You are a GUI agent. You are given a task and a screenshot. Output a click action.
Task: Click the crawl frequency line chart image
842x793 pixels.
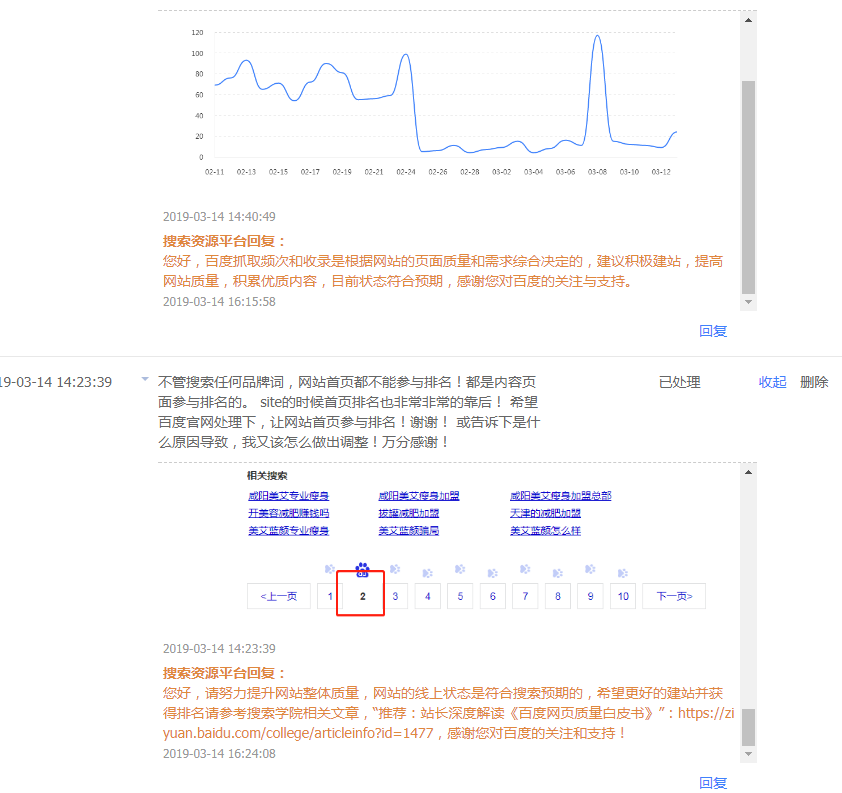(x=440, y=100)
